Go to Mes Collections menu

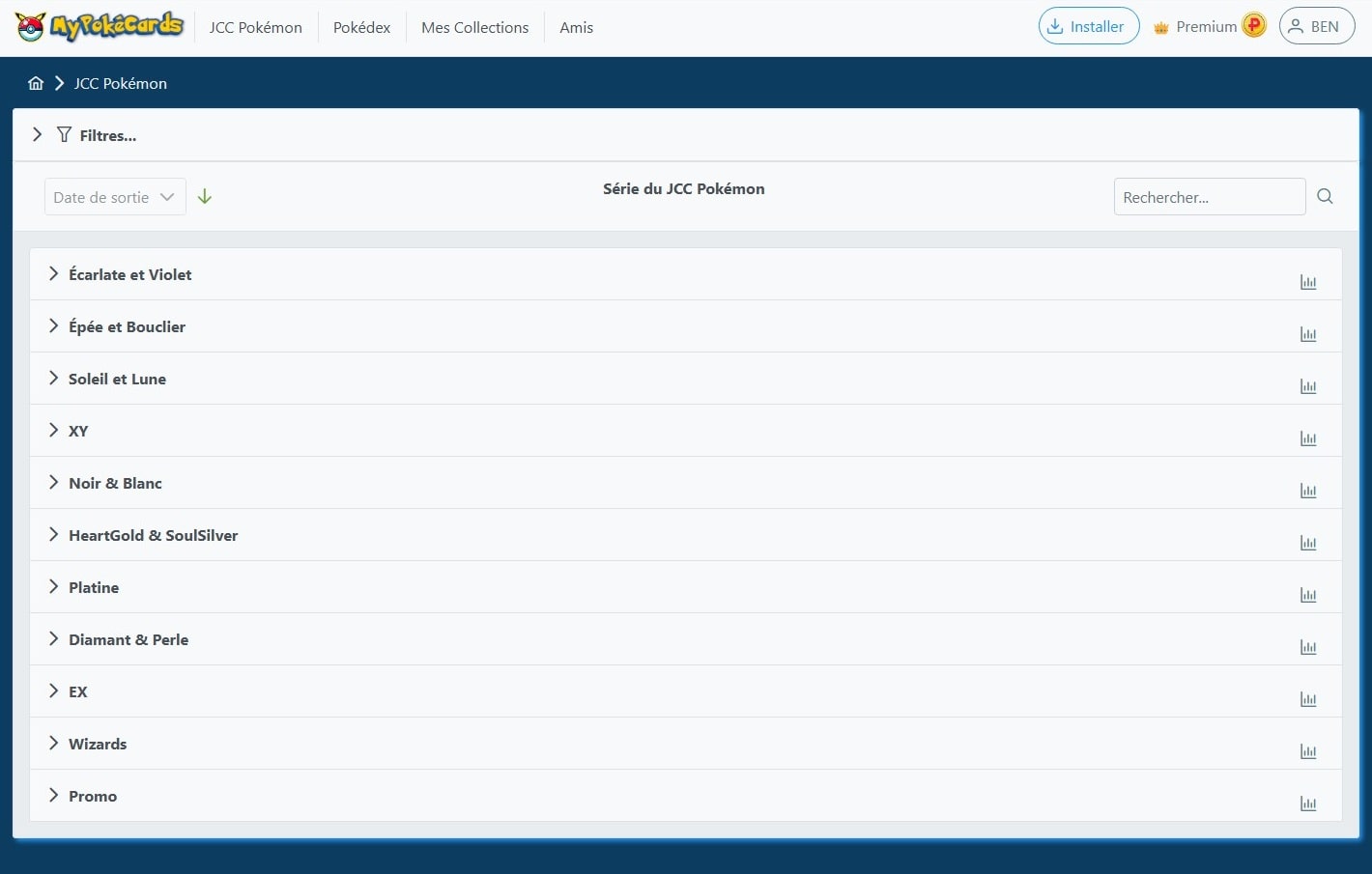point(474,27)
